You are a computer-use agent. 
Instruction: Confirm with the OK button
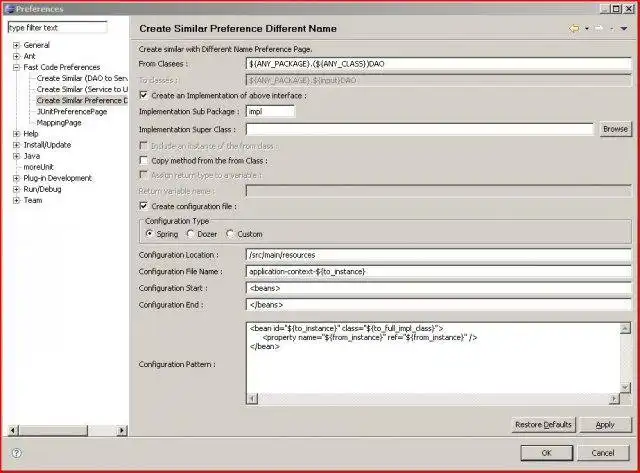click(547, 453)
